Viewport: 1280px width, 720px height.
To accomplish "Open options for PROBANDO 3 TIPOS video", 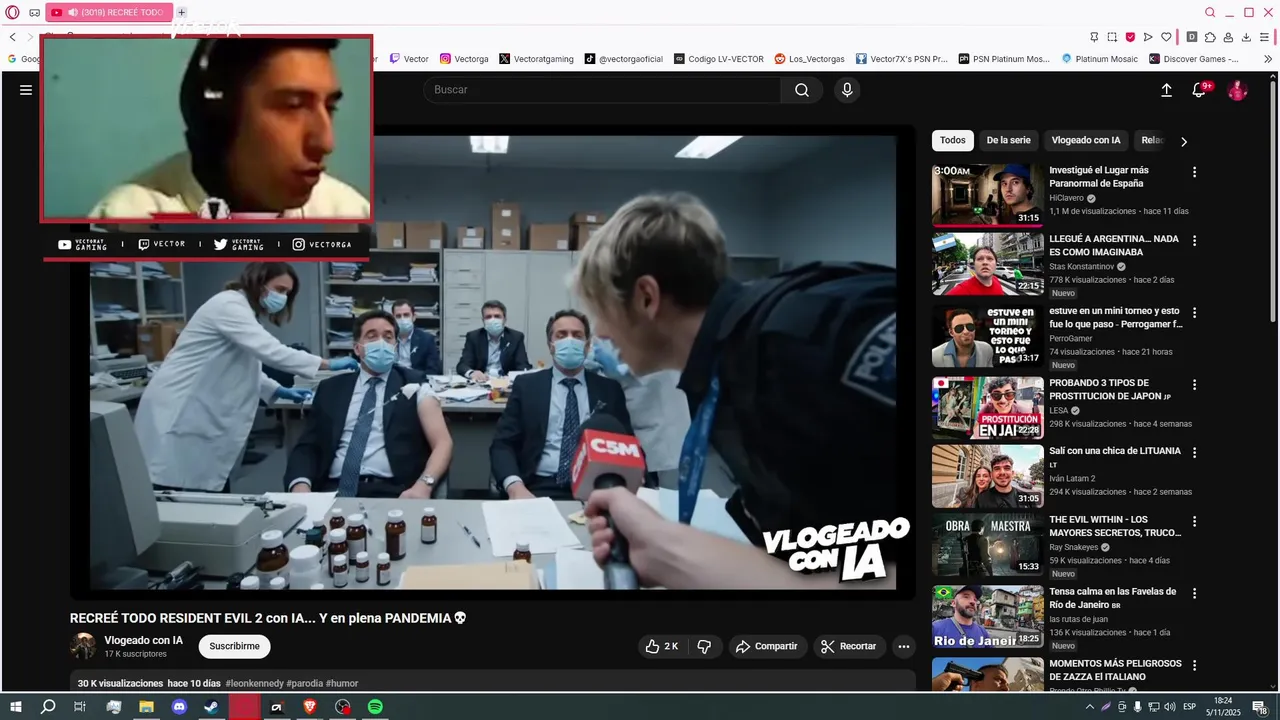I will (x=1194, y=385).
